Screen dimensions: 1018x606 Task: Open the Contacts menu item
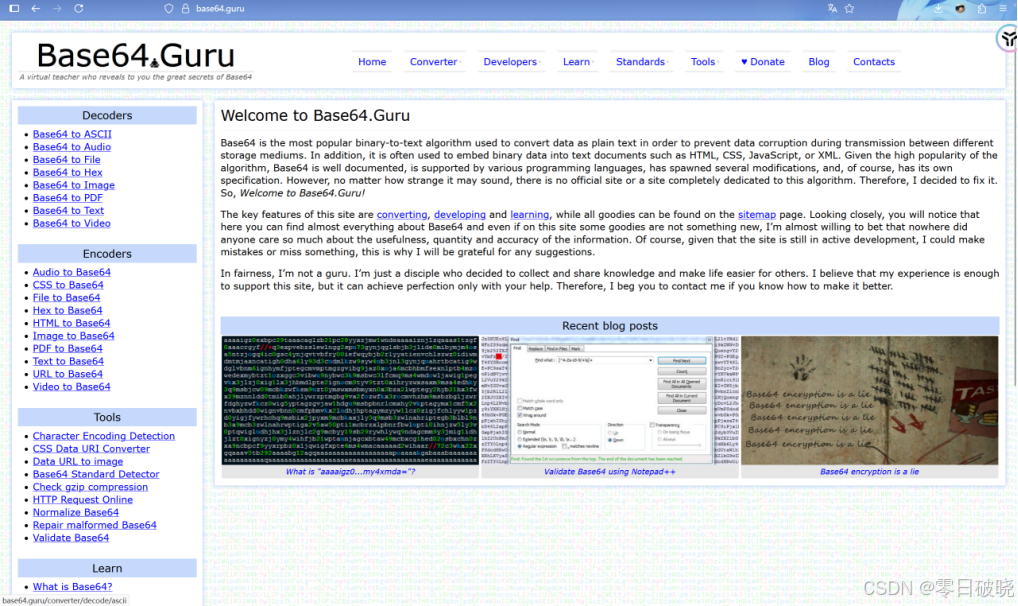pyautogui.click(x=874, y=62)
